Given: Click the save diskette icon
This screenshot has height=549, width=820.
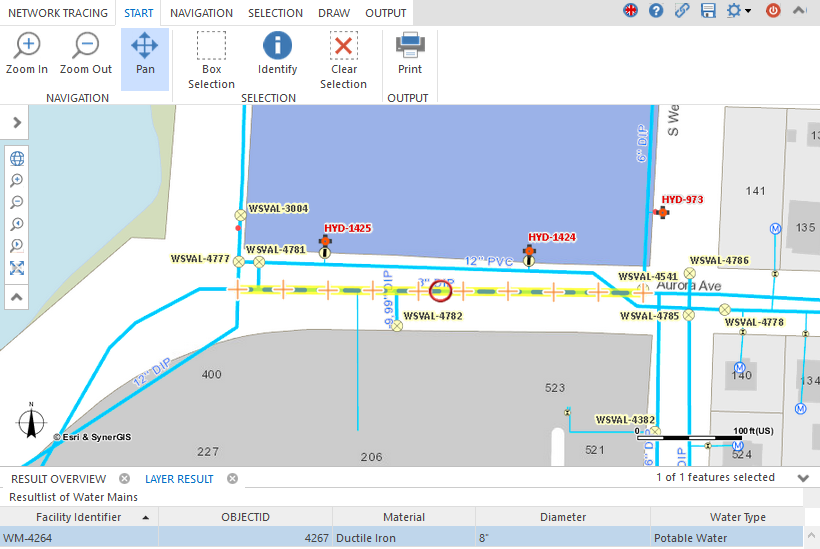Looking at the screenshot, I should click(709, 11).
